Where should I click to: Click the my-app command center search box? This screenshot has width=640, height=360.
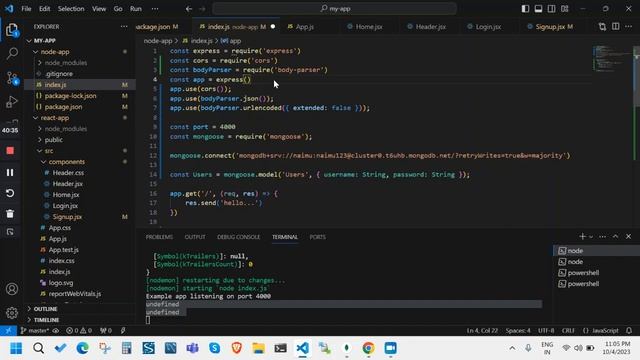coord(334,9)
